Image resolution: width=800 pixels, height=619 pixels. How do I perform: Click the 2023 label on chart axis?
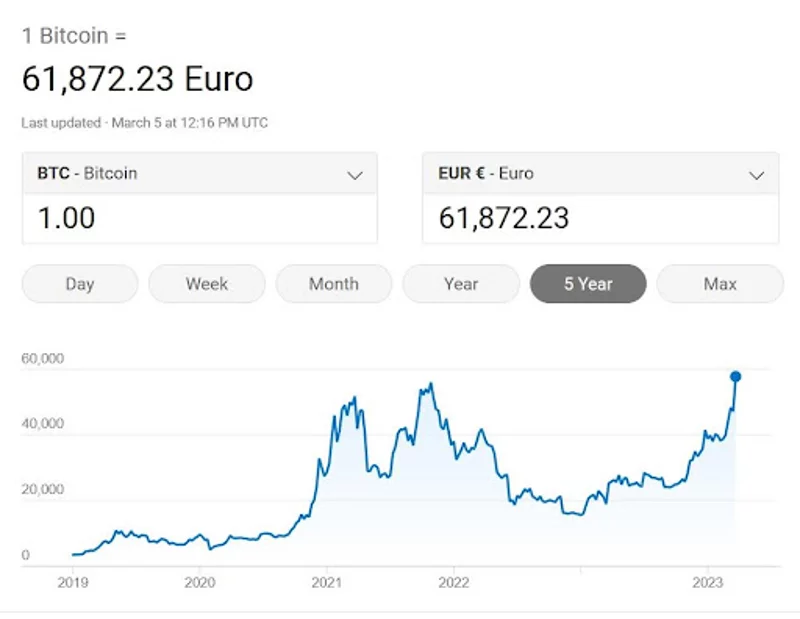tap(707, 582)
